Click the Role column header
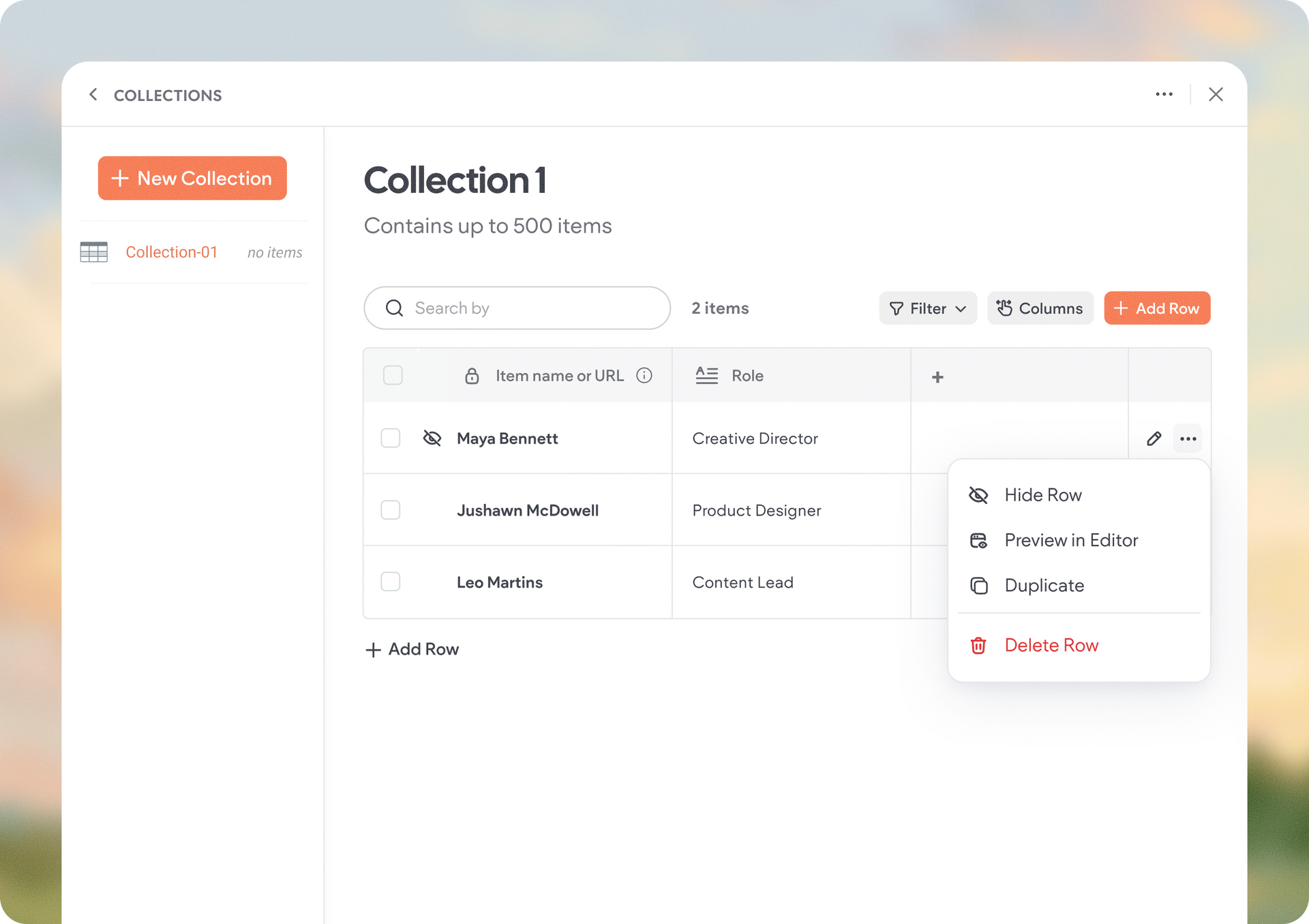The image size is (1309, 924). 791,376
